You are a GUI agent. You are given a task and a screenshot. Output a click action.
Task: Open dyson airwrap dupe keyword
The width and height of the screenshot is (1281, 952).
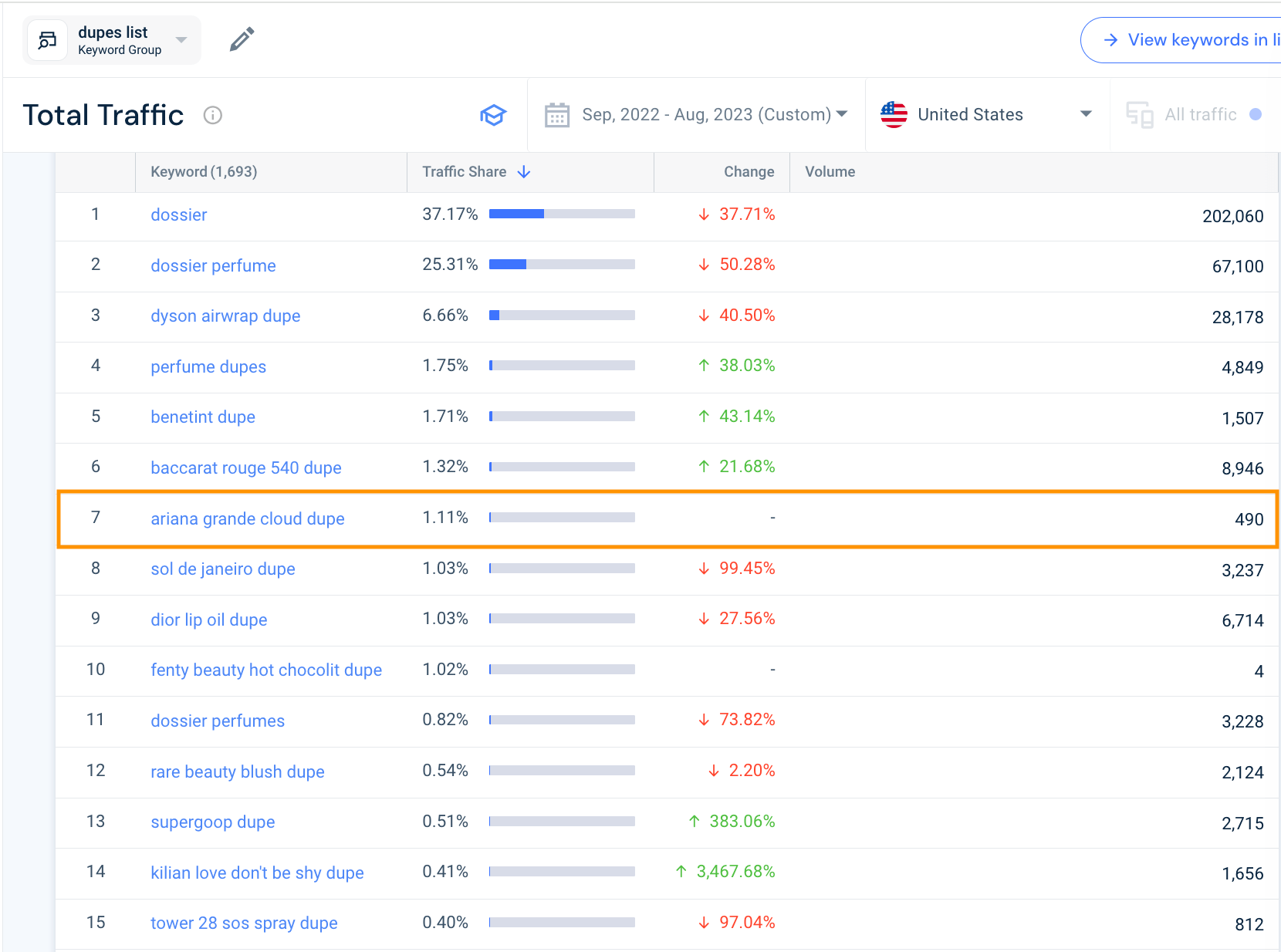coord(225,316)
